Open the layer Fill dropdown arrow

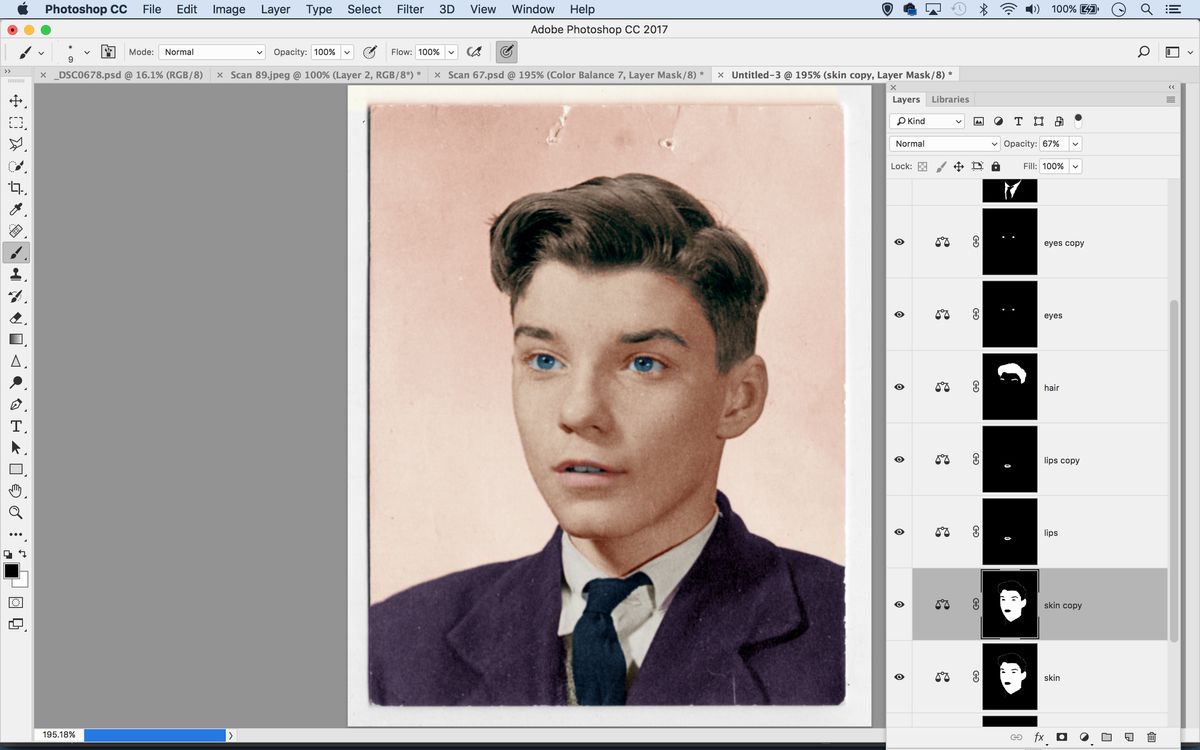(x=1075, y=167)
